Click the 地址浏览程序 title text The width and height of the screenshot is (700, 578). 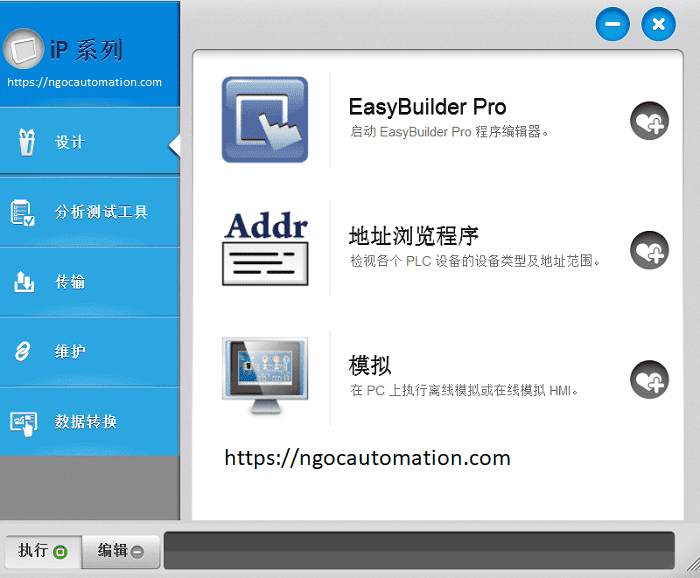(x=413, y=236)
